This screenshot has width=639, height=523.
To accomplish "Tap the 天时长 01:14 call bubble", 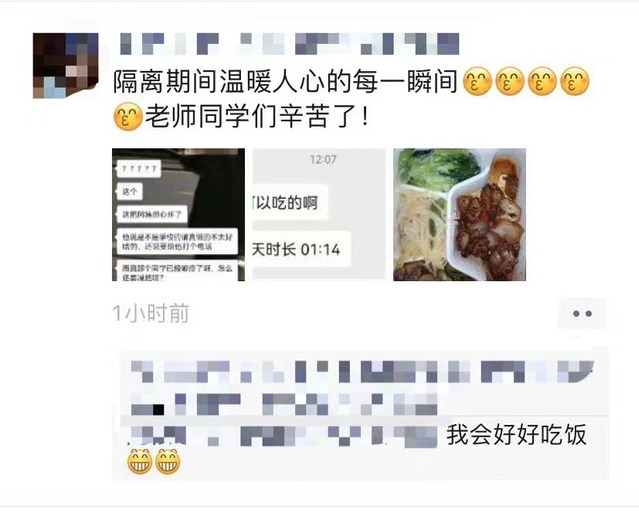I will point(301,249).
